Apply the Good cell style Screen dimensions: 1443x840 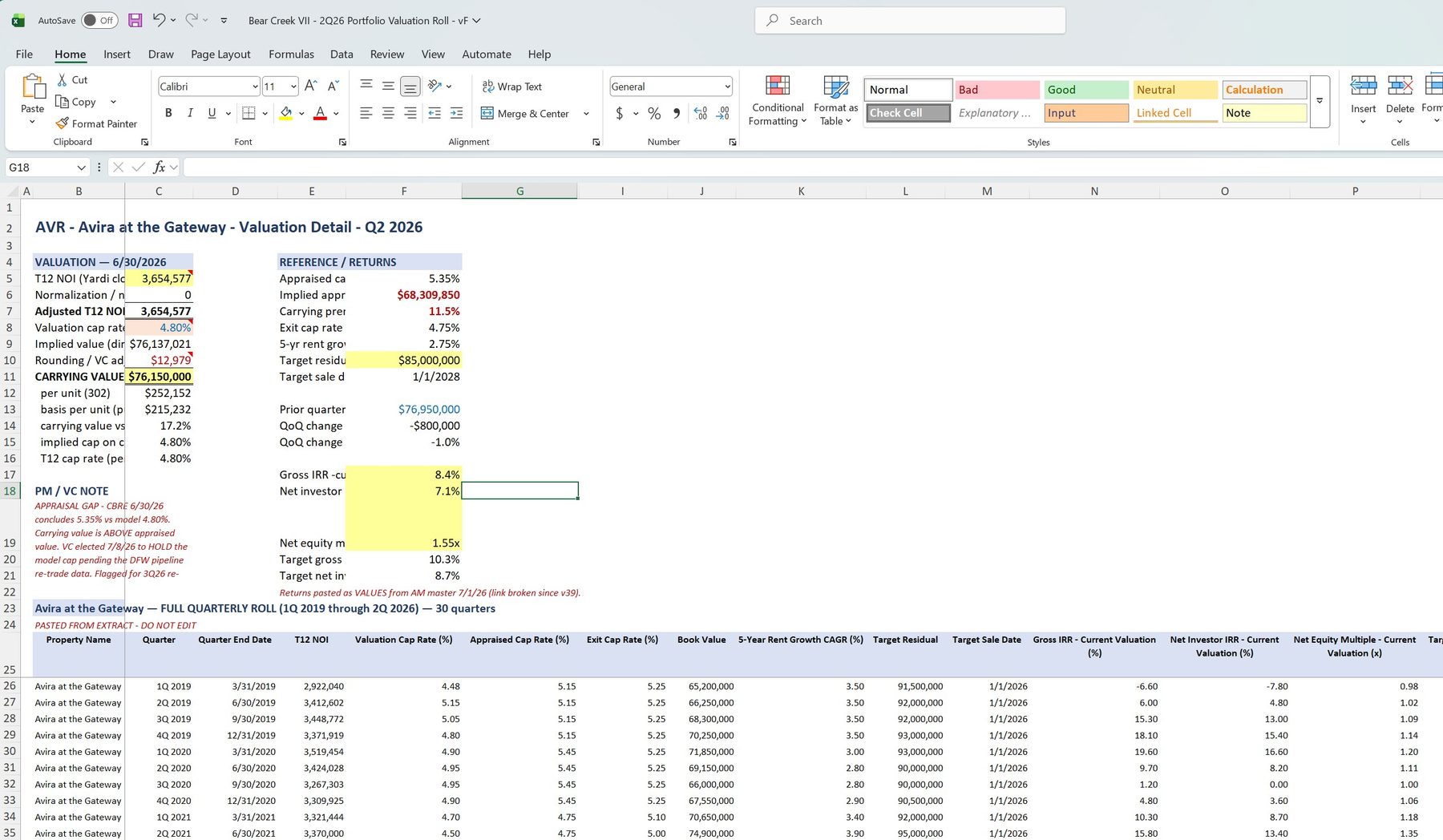pyautogui.click(x=1086, y=90)
